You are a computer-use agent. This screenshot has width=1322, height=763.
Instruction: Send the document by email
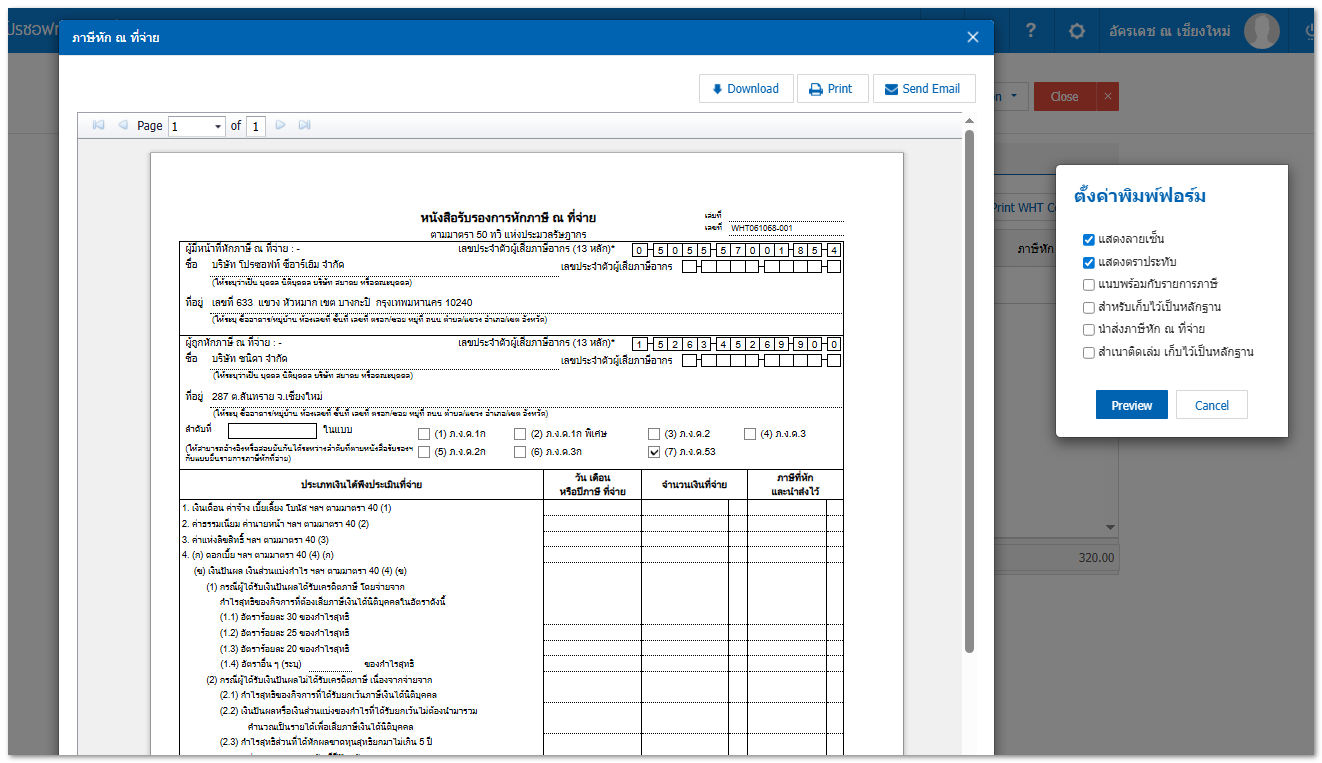(x=923, y=89)
